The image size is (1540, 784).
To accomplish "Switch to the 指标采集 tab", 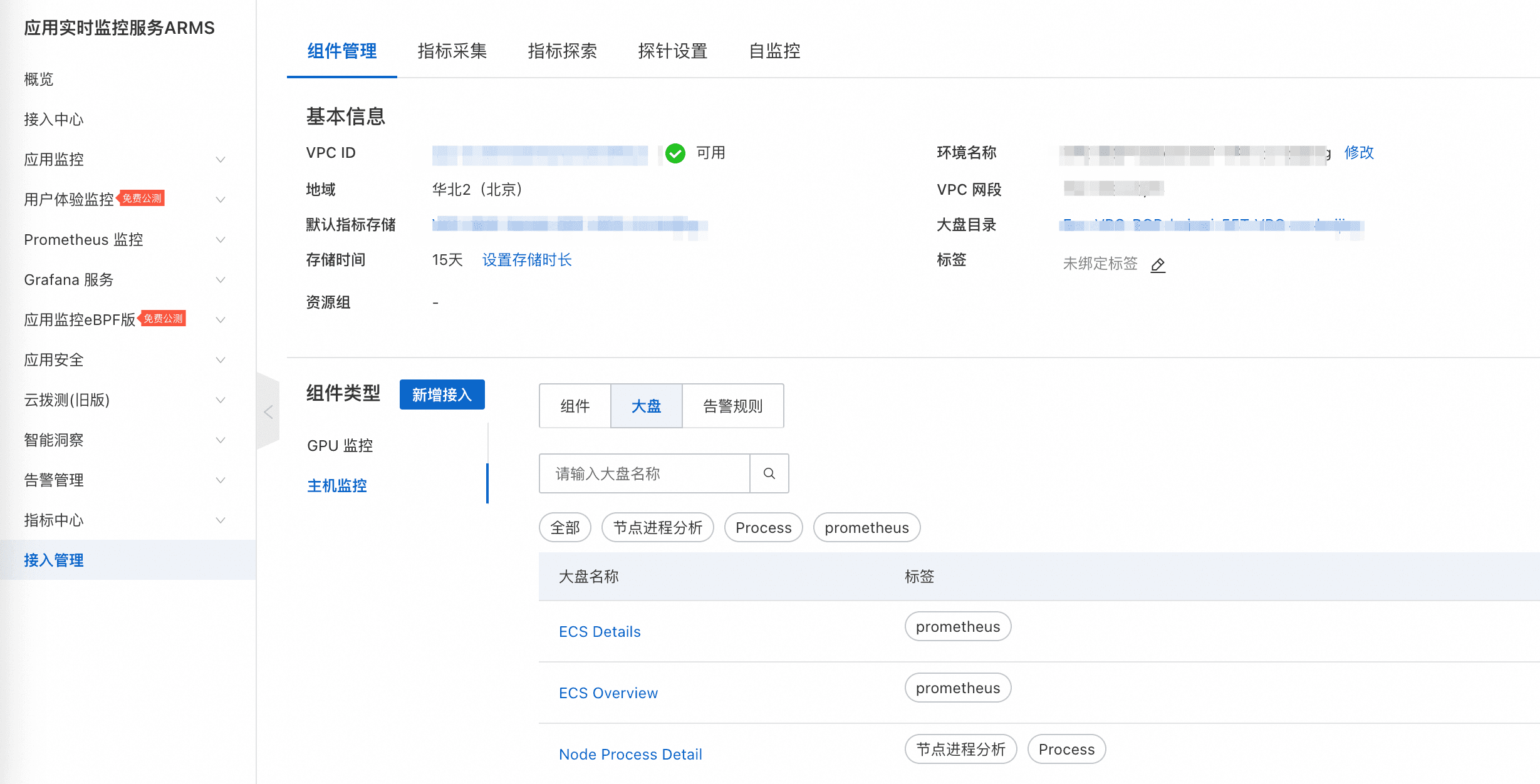I will (452, 51).
